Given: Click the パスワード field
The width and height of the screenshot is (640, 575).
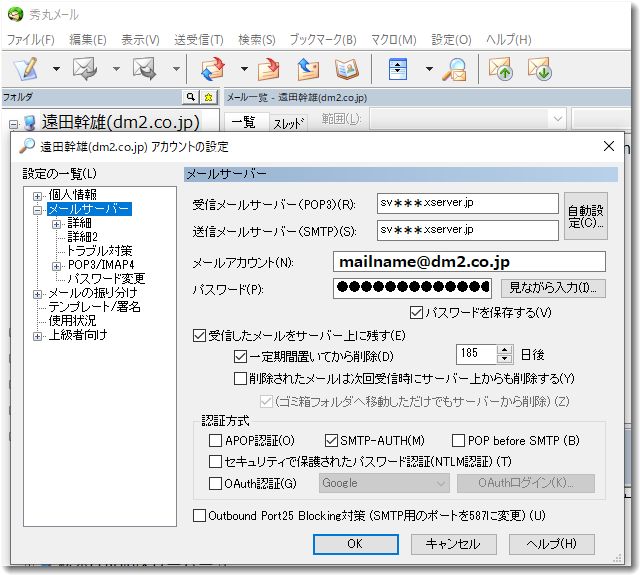Looking at the screenshot, I should 412,288.
